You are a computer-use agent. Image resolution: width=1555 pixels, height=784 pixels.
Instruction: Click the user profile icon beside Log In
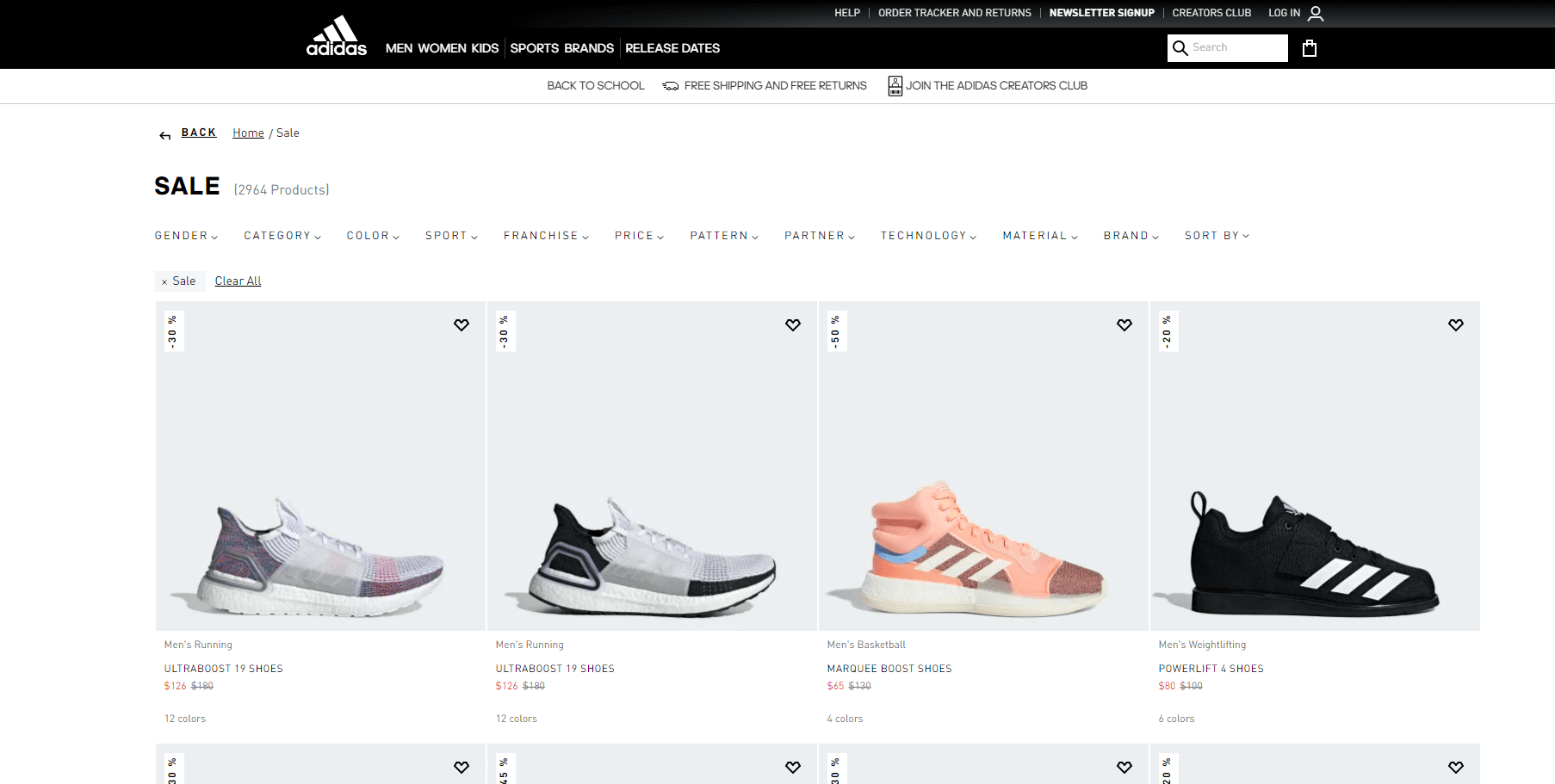click(x=1316, y=13)
